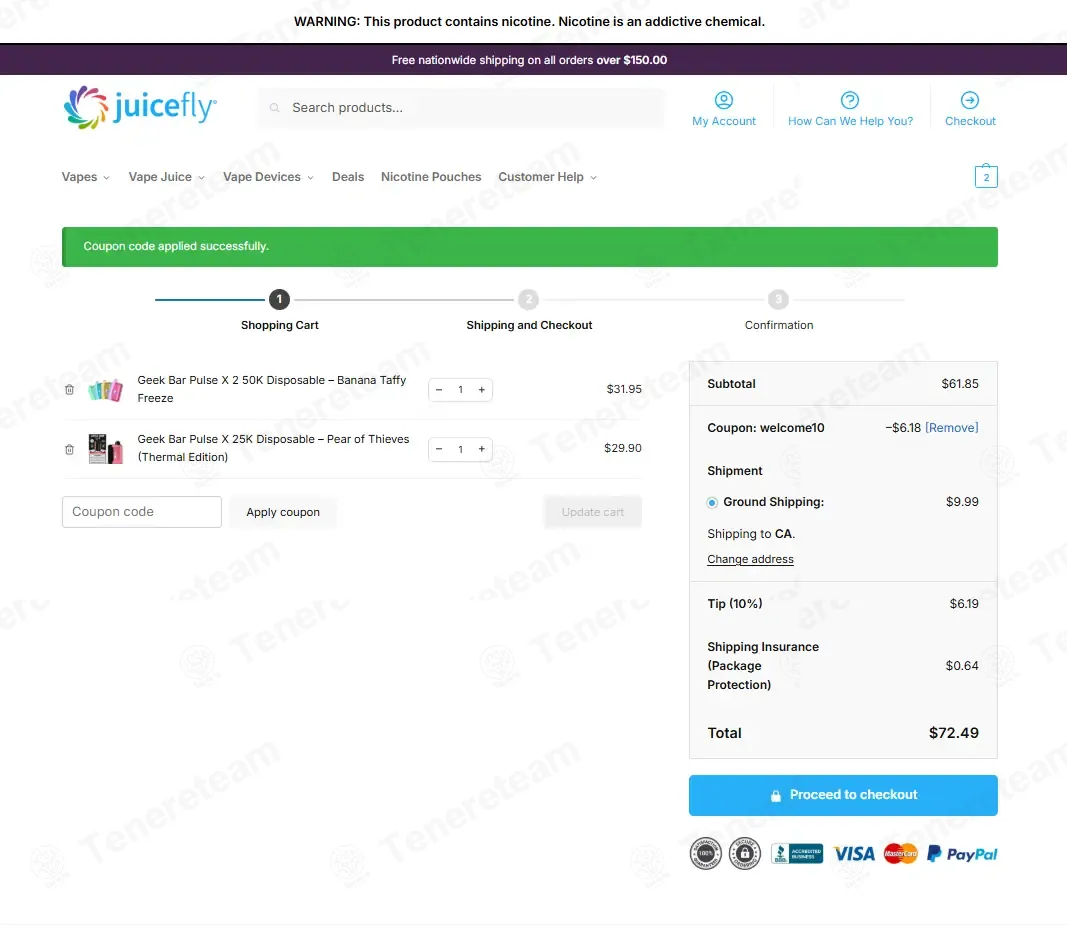Viewport: 1067px width, 932px height.
Task: Decrease quantity of Banana Taffy Freeze
Action: 439,390
